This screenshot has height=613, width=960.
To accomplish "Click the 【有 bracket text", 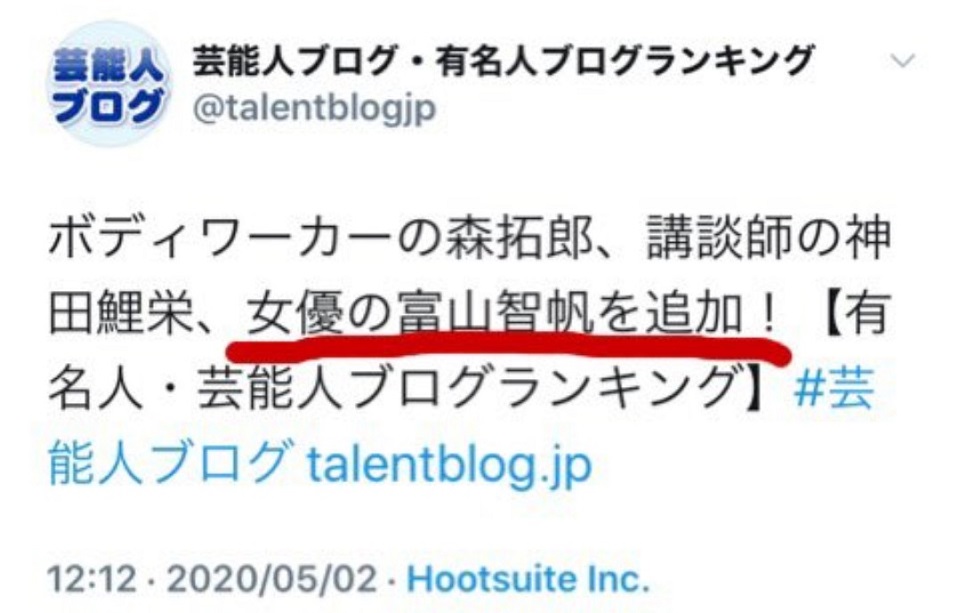I will pos(852,314).
